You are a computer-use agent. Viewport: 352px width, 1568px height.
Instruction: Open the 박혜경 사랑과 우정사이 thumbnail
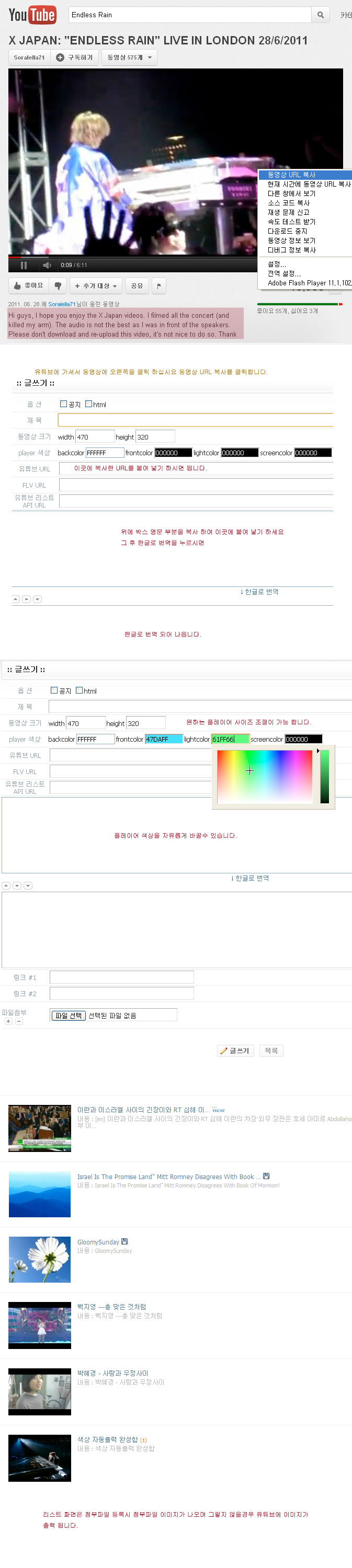point(40,1391)
